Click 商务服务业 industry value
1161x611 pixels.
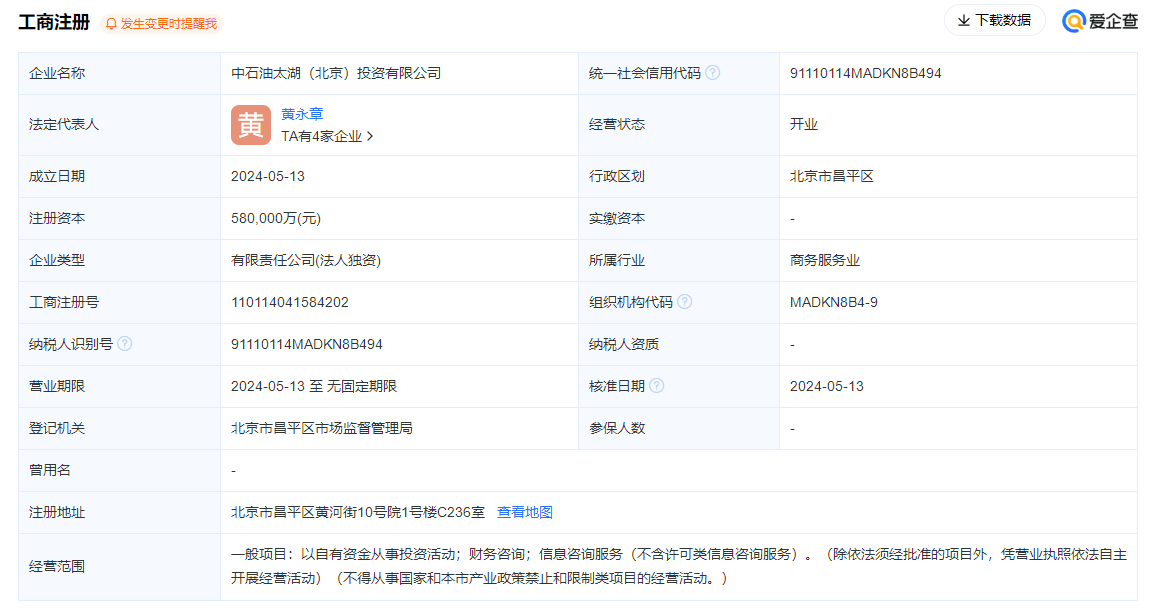point(825,261)
